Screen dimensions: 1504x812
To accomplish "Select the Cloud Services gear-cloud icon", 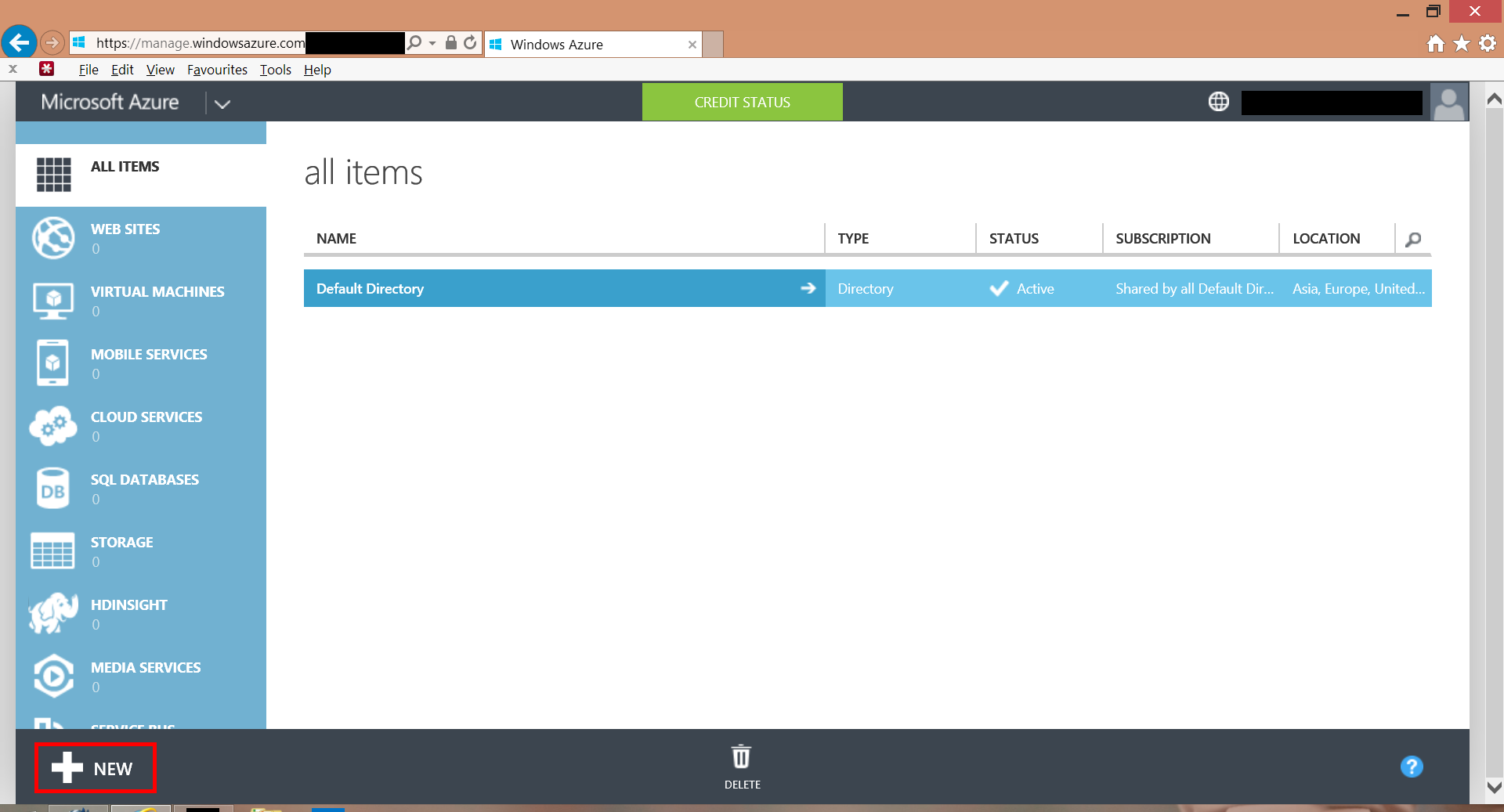I will click(53, 426).
